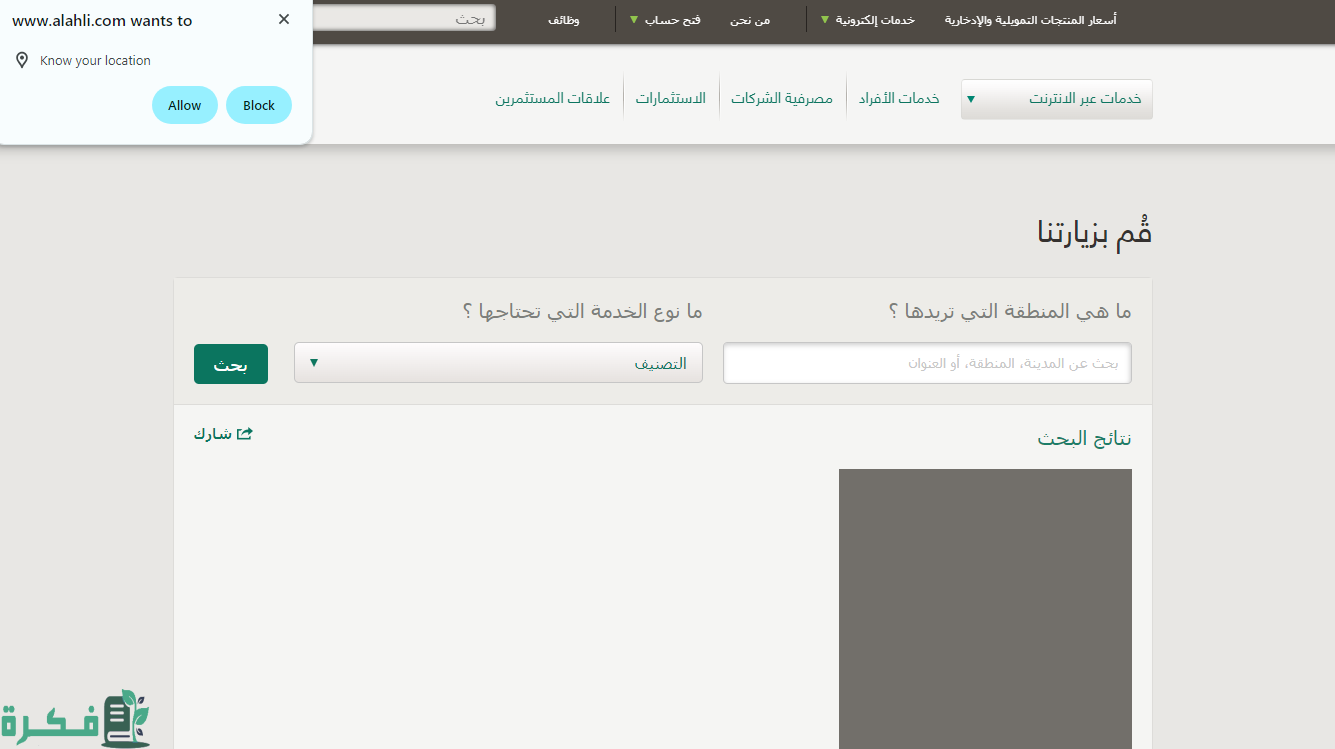Open علاقات المستثمرين page
The height and width of the screenshot is (749, 1335).
click(553, 99)
